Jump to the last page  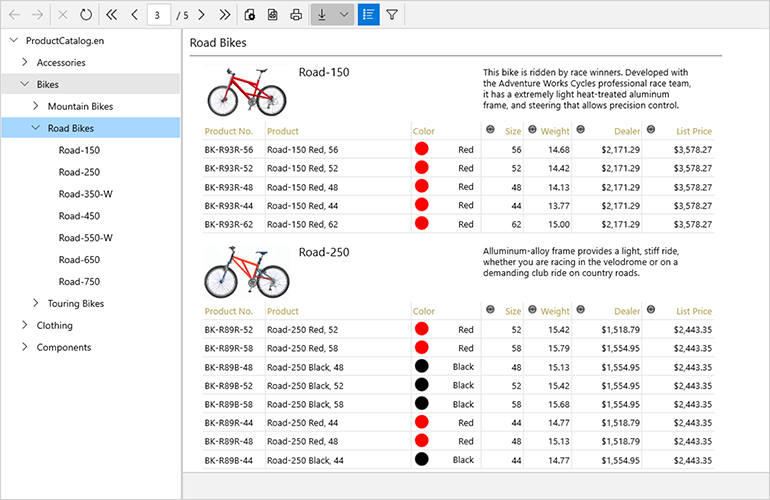tap(224, 15)
